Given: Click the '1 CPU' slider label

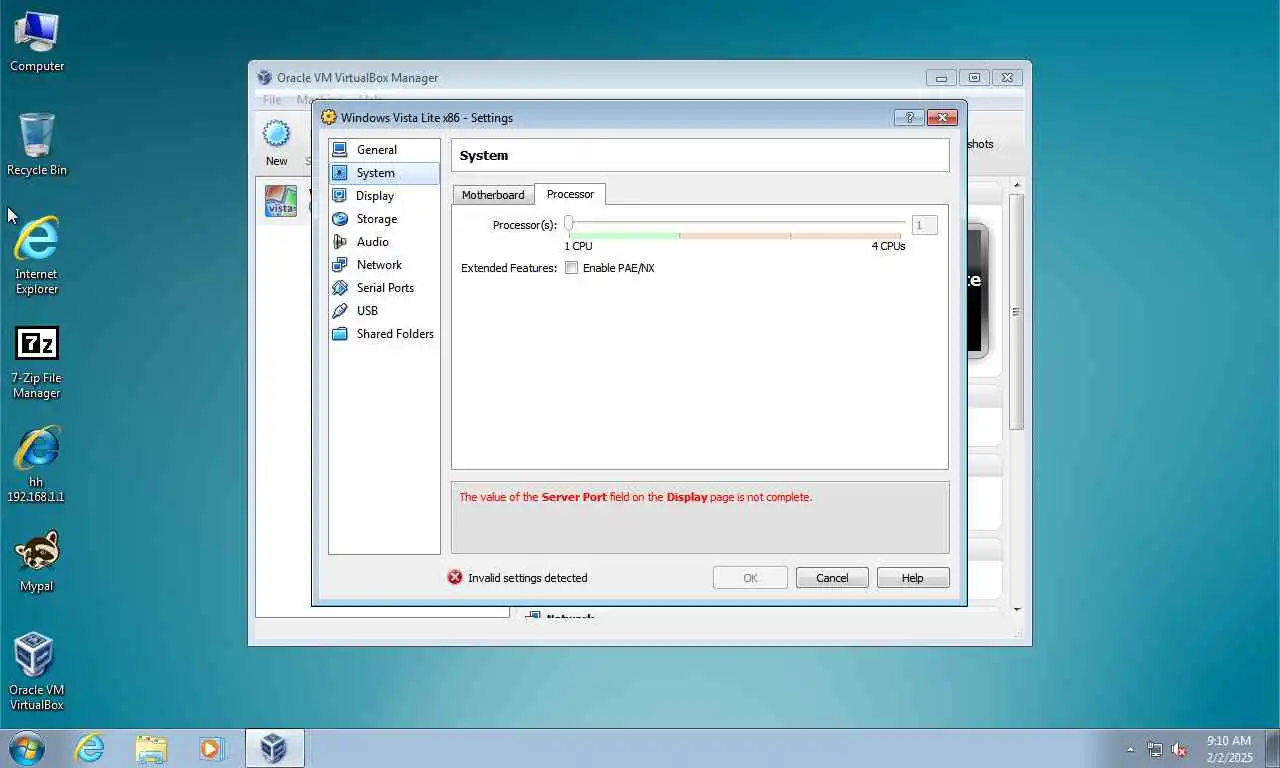Looking at the screenshot, I should (x=578, y=246).
